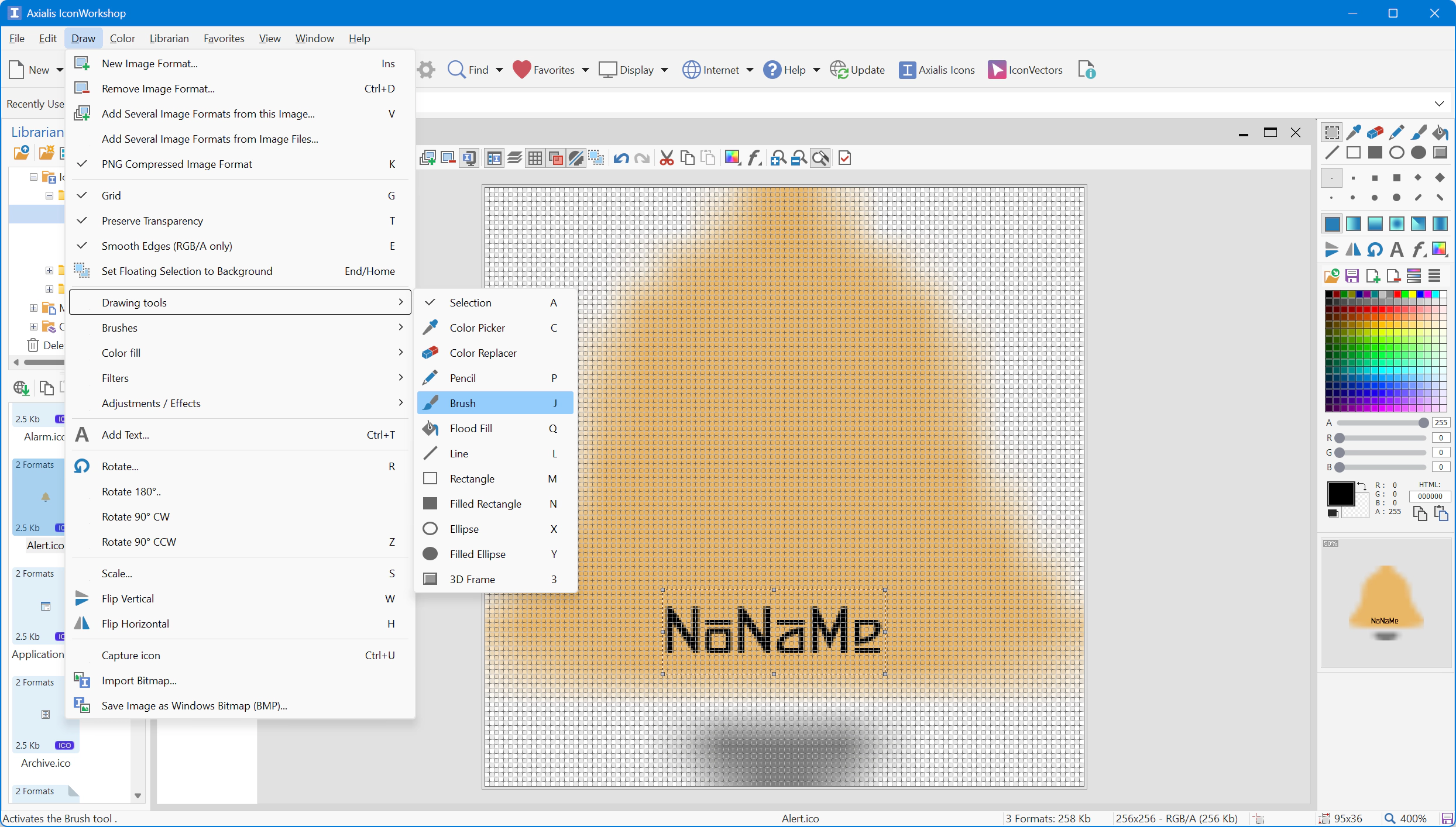1456x827 pixels.
Task: Toggle Smooth Edges (RGB/A only)
Action: click(x=167, y=246)
